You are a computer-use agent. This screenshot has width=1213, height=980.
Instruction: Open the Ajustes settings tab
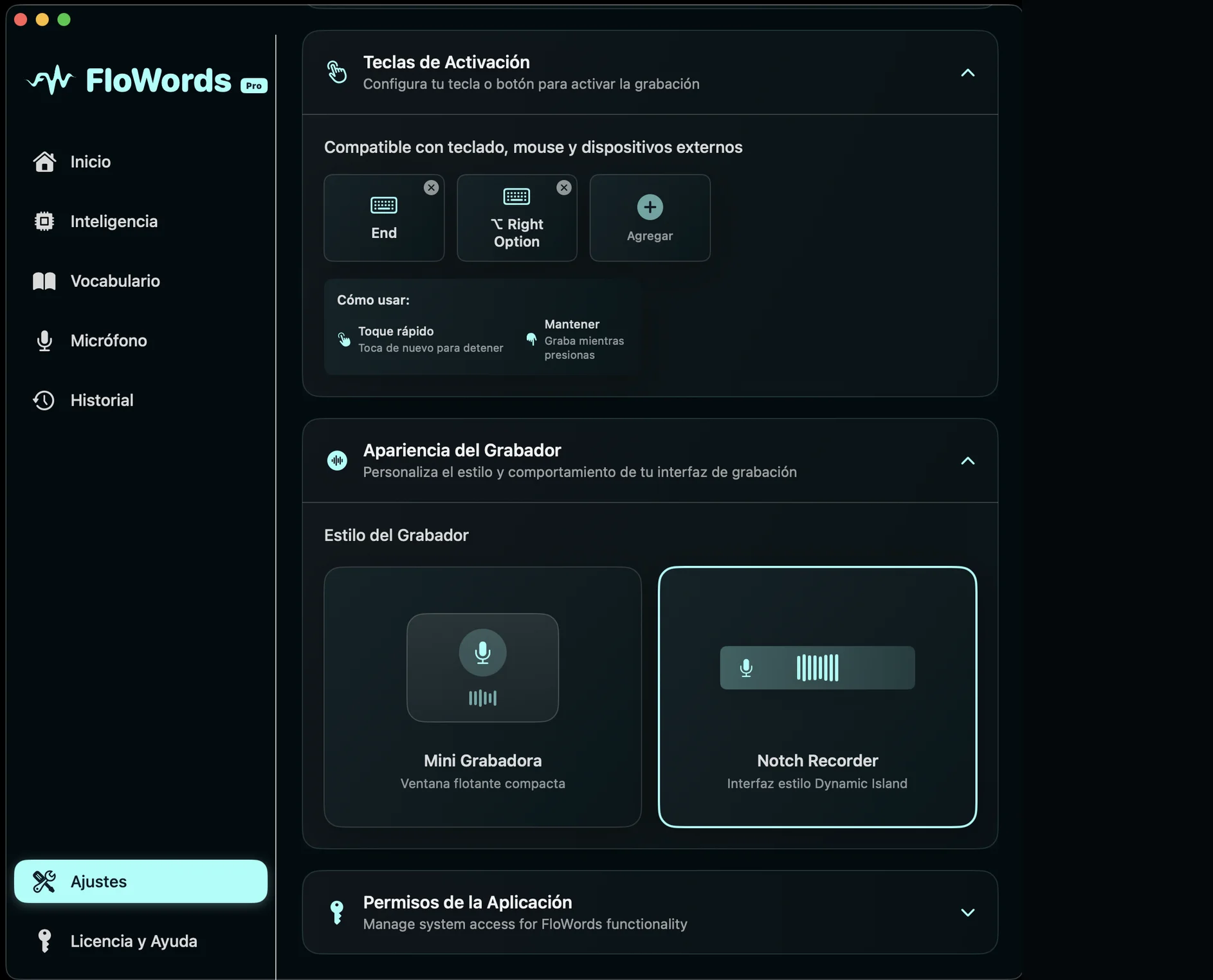click(x=140, y=881)
